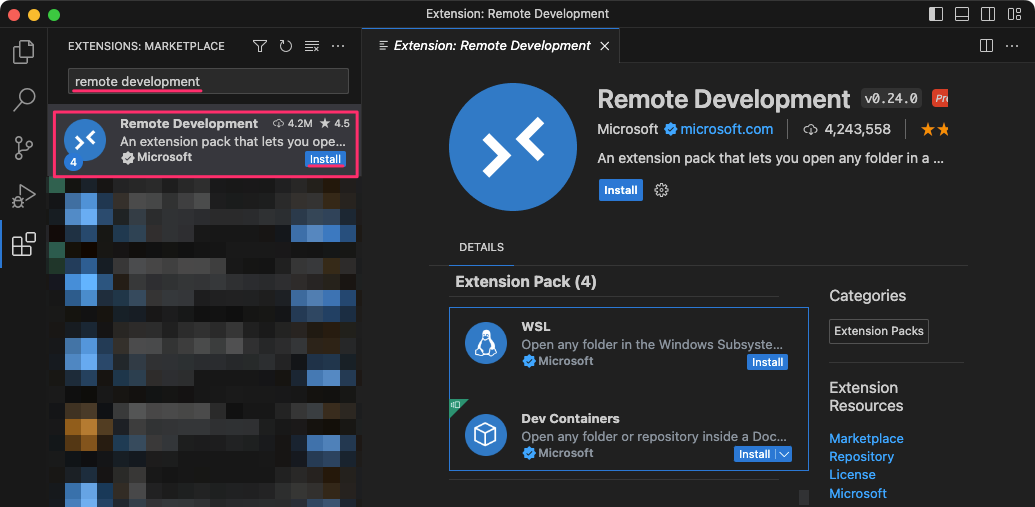Click the Extension Pack (4) heading
The image size is (1035, 507).
point(526,283)
